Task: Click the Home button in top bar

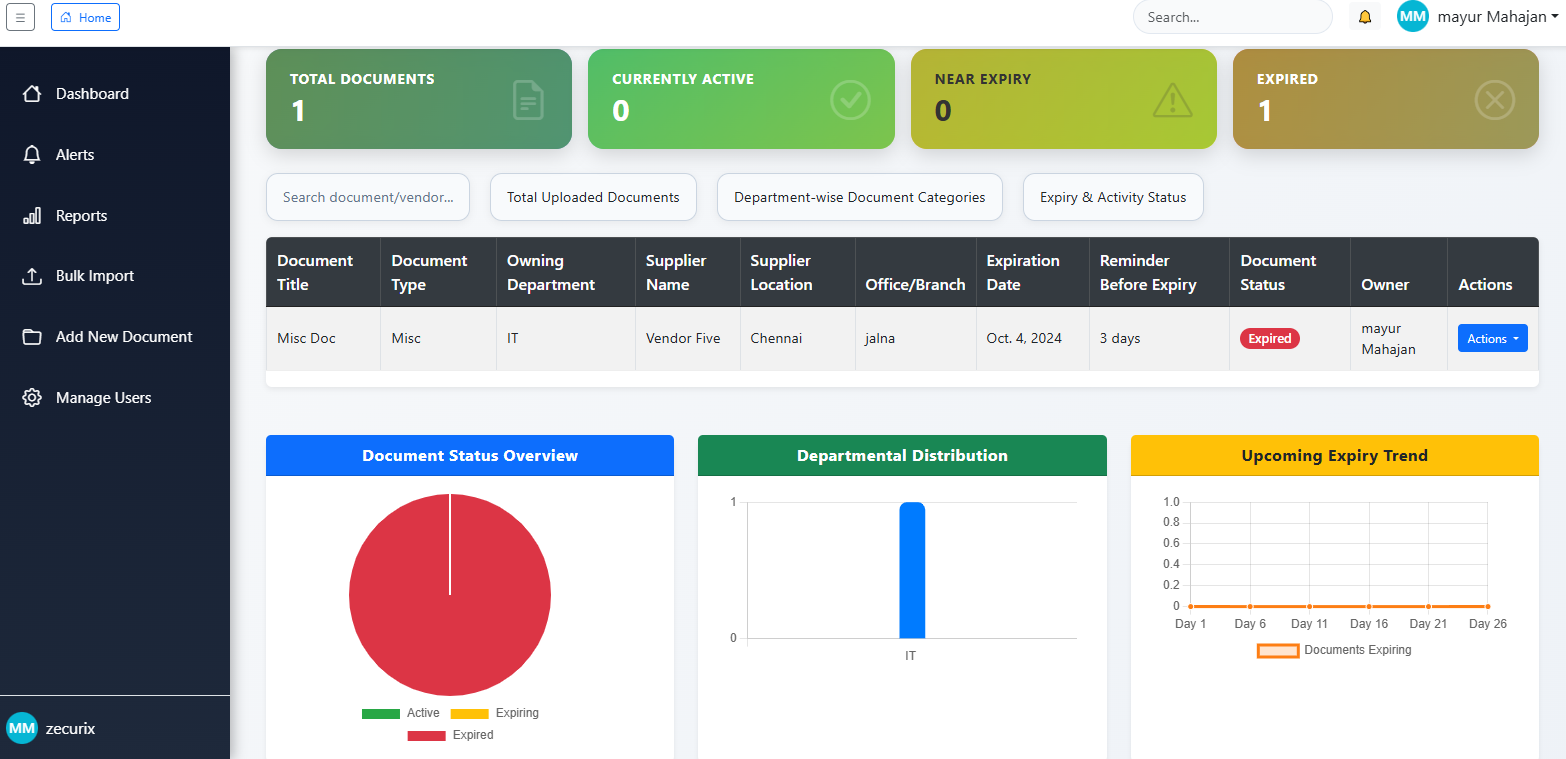Action: pyautogui.click(x=85, y=17)
